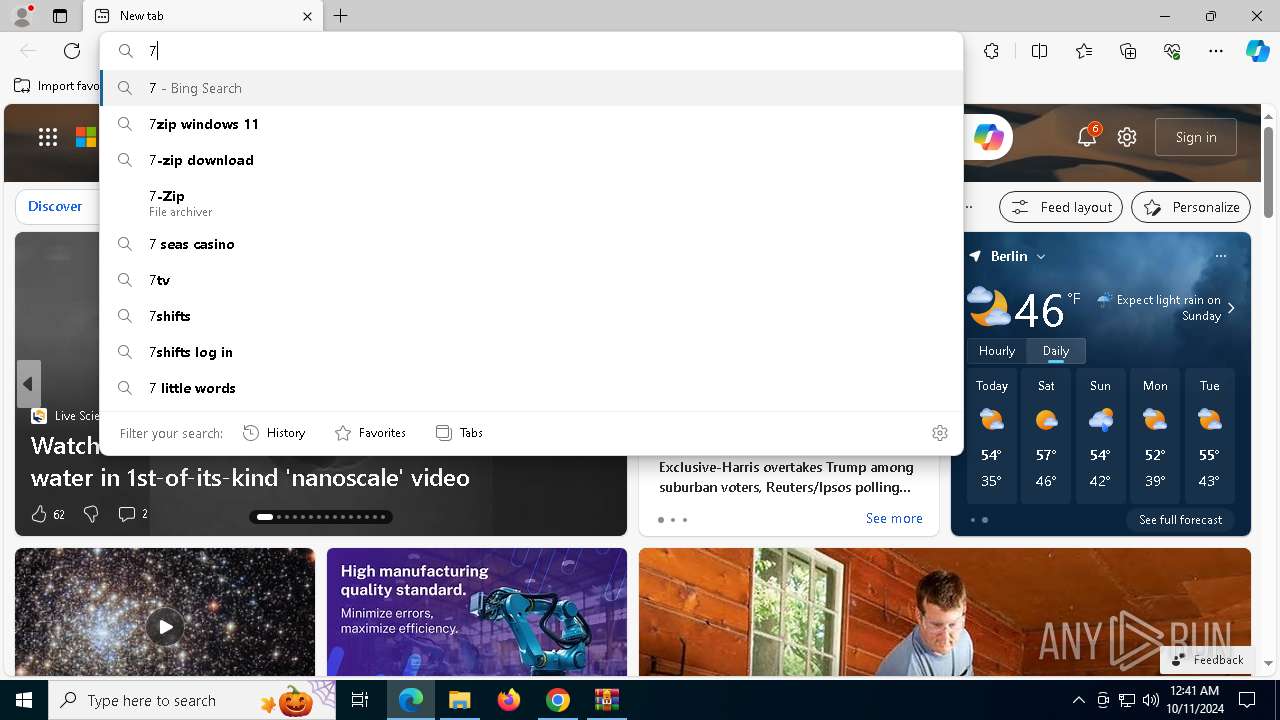The image size is (1280, 720).
Task: Open Feed layout options
Action: [x=1061, y=207]
